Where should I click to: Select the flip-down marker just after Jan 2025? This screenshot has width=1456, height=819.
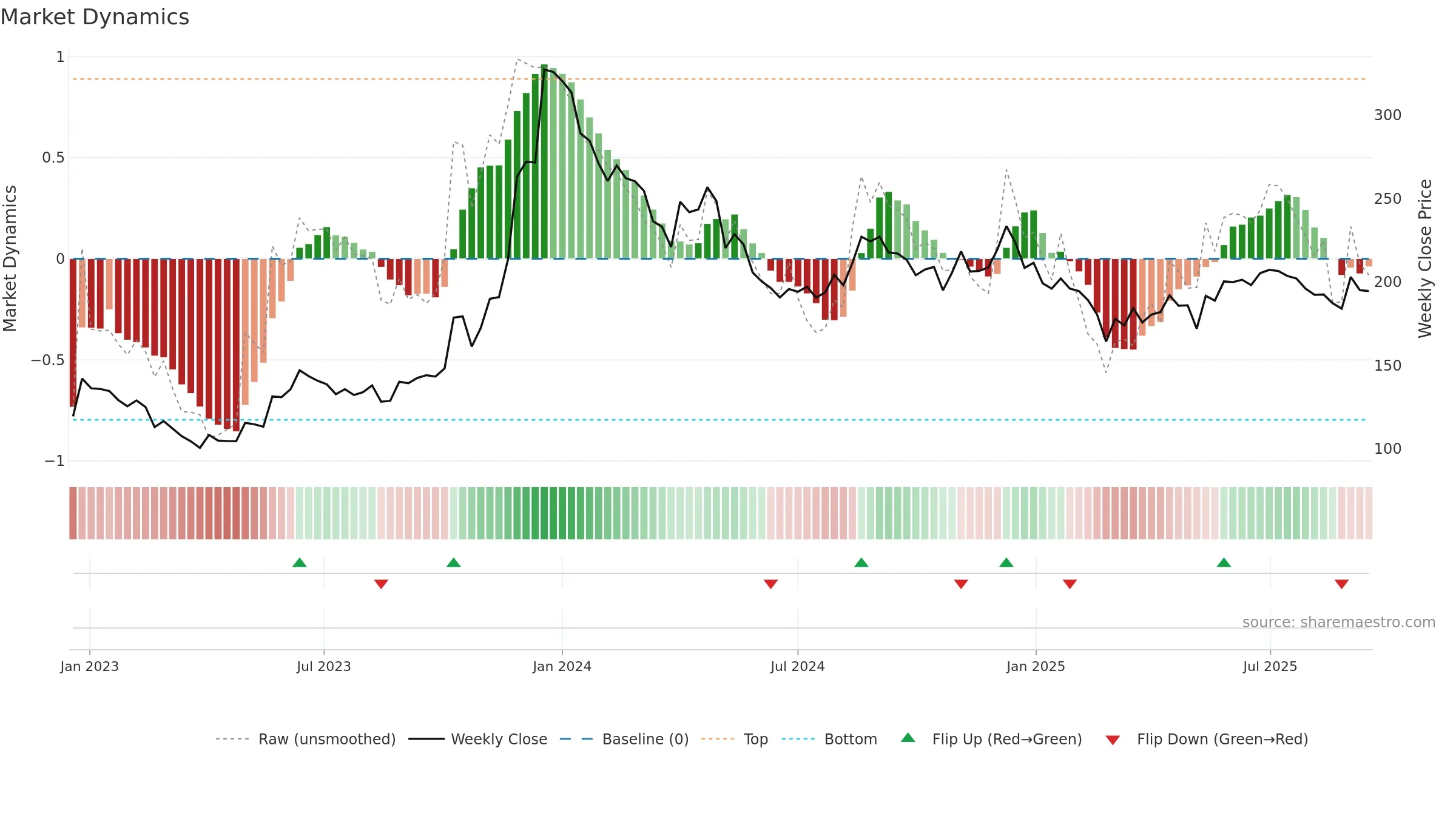point(1070,584)
